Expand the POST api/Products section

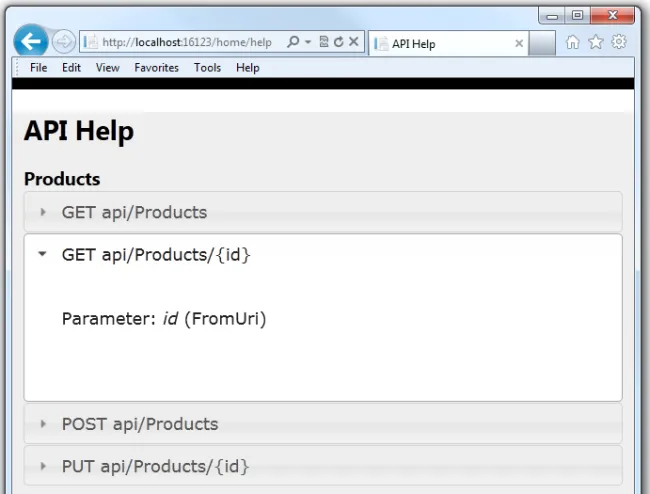coord(139,424)
